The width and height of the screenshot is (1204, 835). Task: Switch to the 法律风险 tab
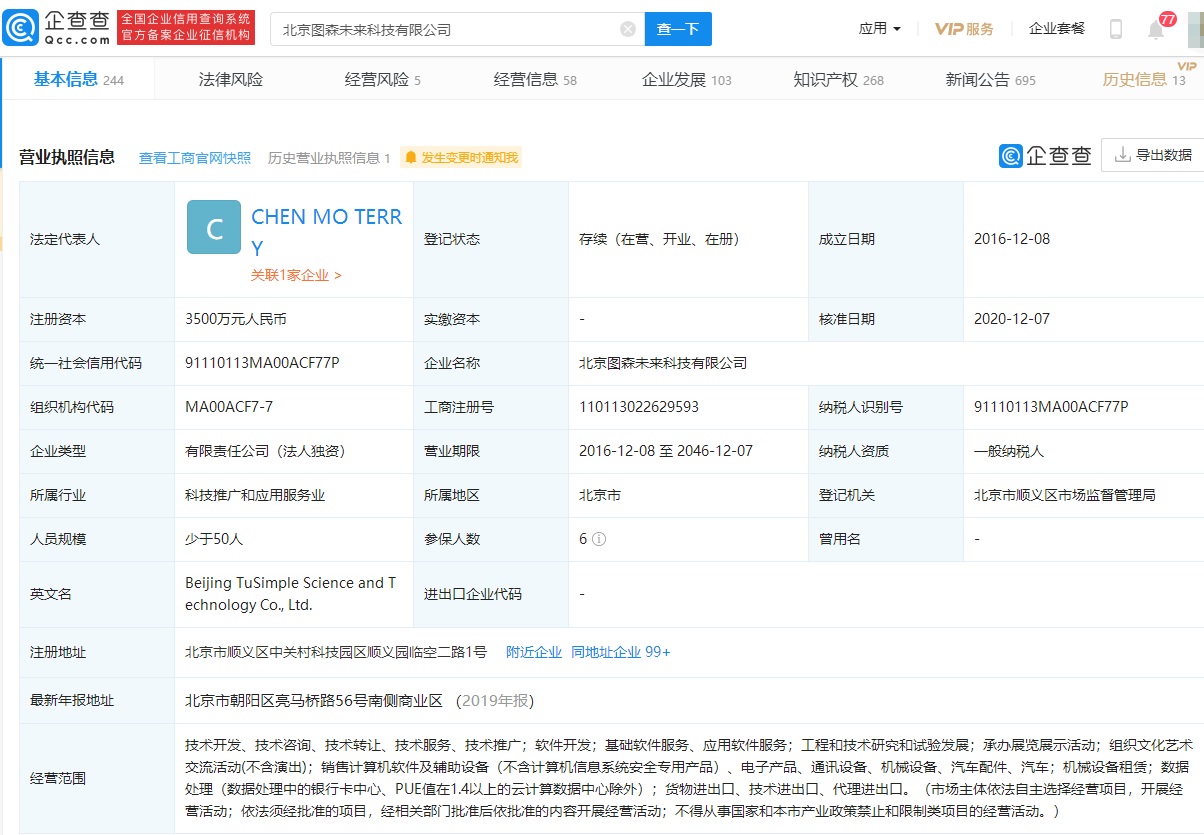(231, 80)
